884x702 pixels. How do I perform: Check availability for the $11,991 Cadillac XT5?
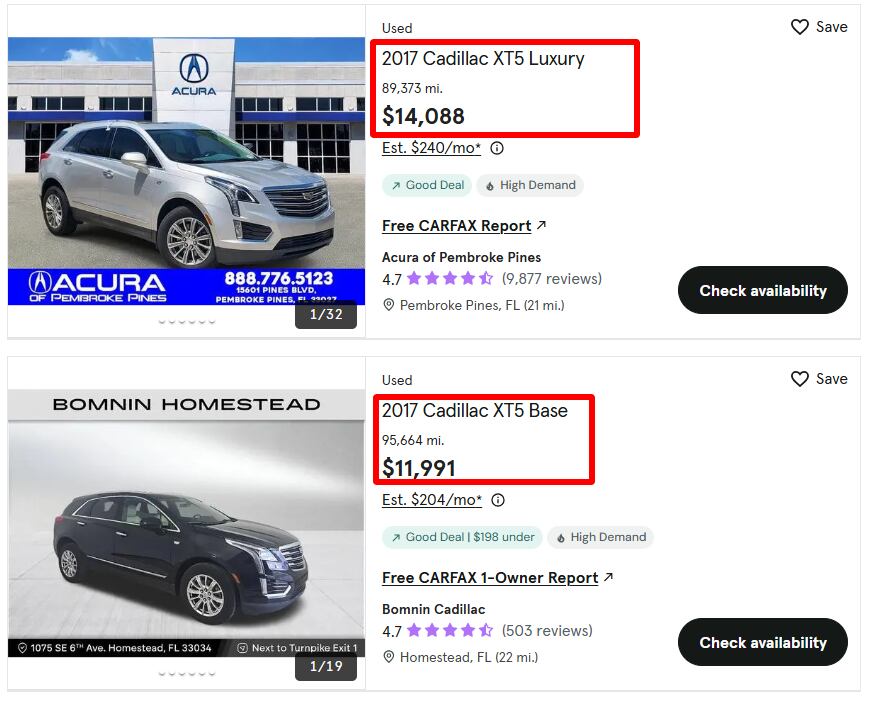[763, 642]
